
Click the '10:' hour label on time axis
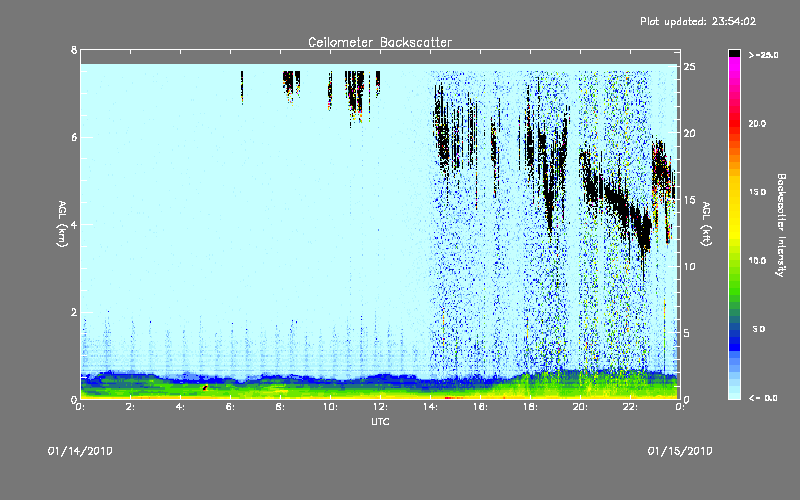331,407
